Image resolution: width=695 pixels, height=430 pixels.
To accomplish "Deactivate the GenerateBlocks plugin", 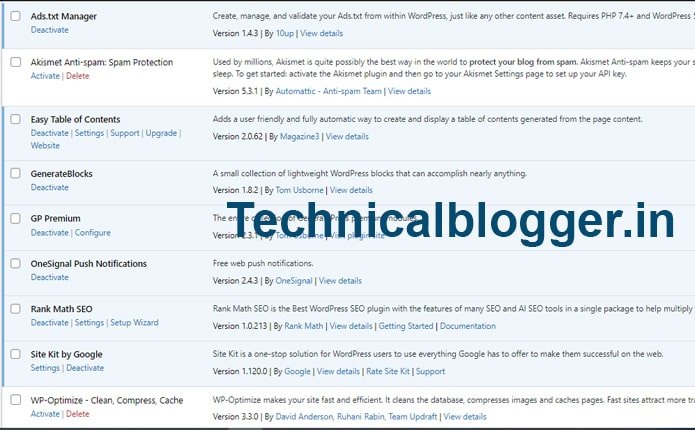I will pyautogui.click(x=50, y=188).
